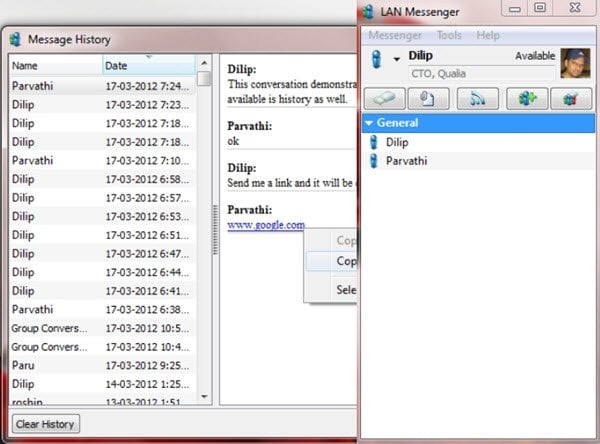Open the www.google.com link in conversation
Image resolution: width=600 pixels, height=444 pixels.
click(266, 225)
